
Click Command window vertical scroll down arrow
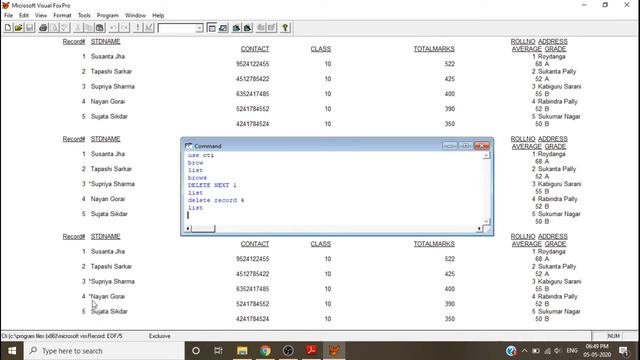click(x=486, y=221)
